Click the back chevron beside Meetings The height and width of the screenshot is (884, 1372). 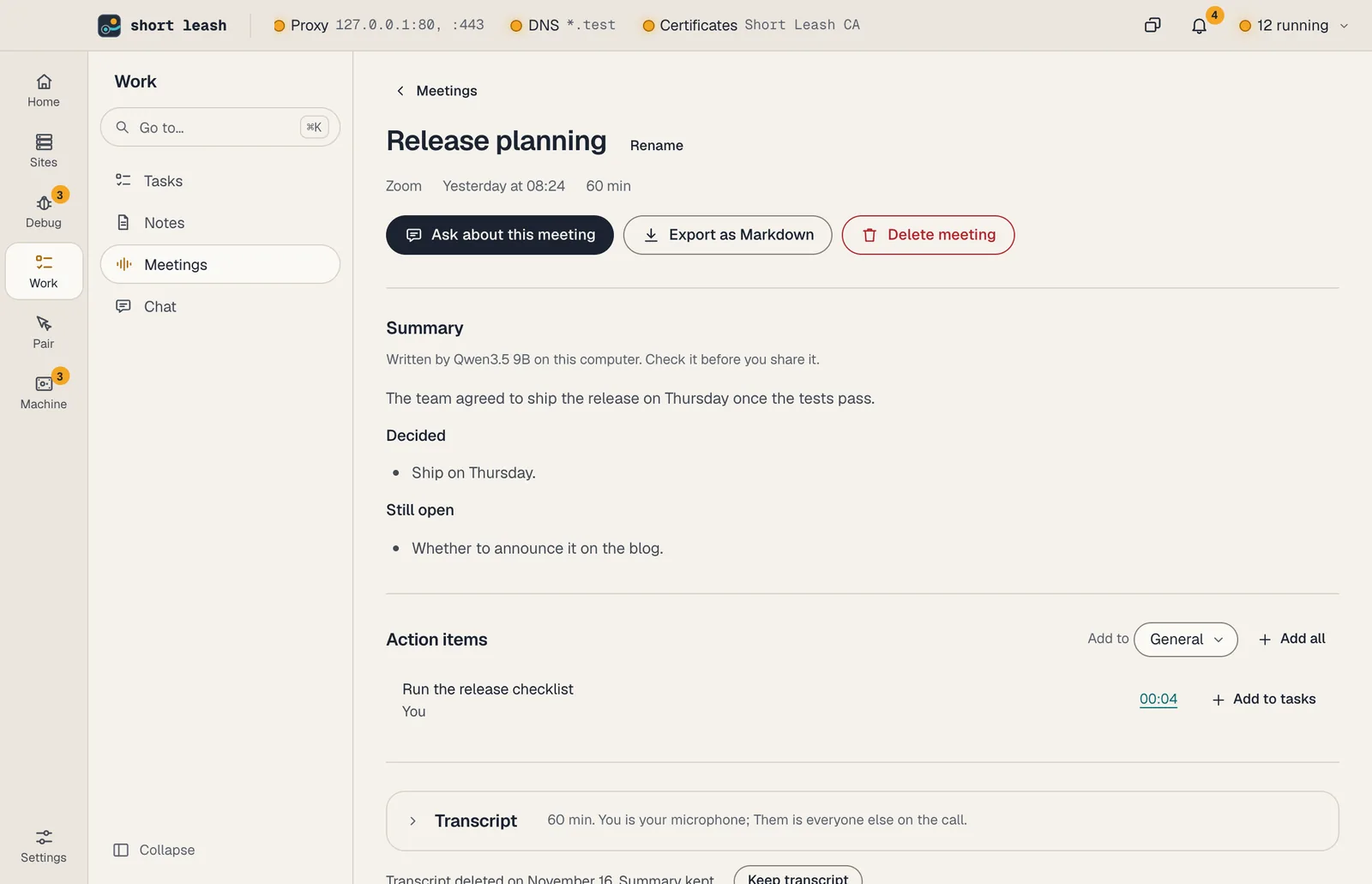pos(400,91)
